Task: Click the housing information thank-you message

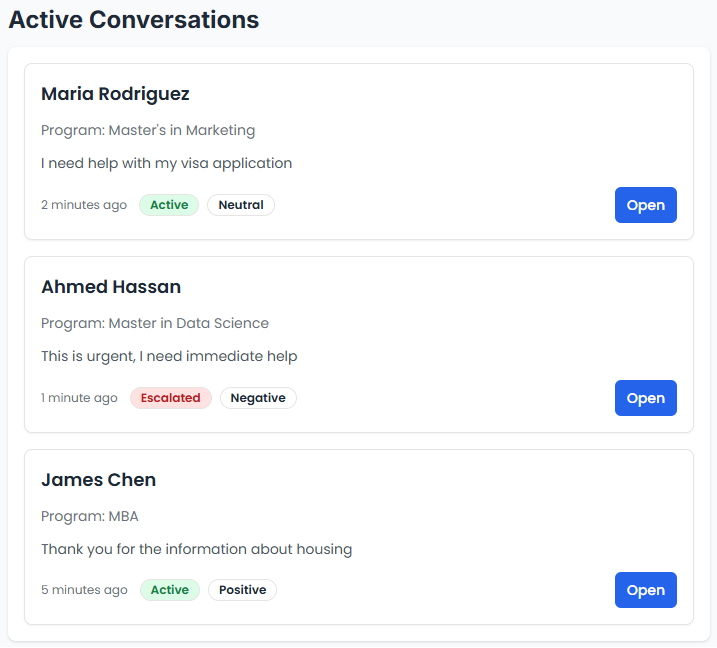Action: pos(196,549)
